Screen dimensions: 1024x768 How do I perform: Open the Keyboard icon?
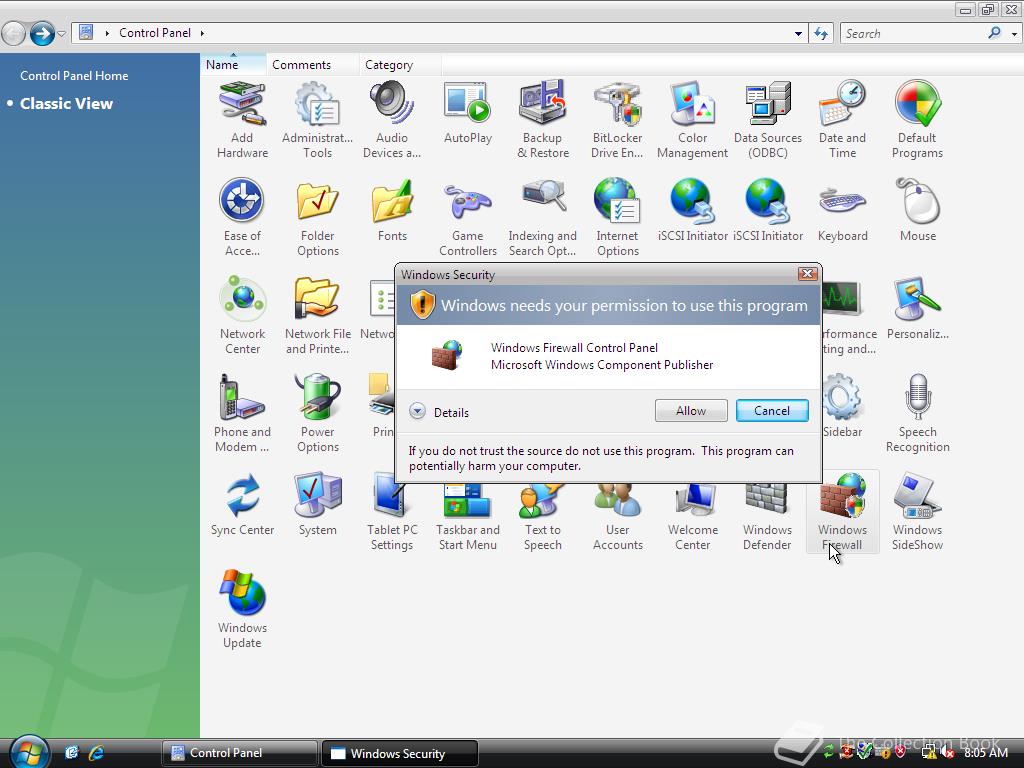(x=842, y=210)
